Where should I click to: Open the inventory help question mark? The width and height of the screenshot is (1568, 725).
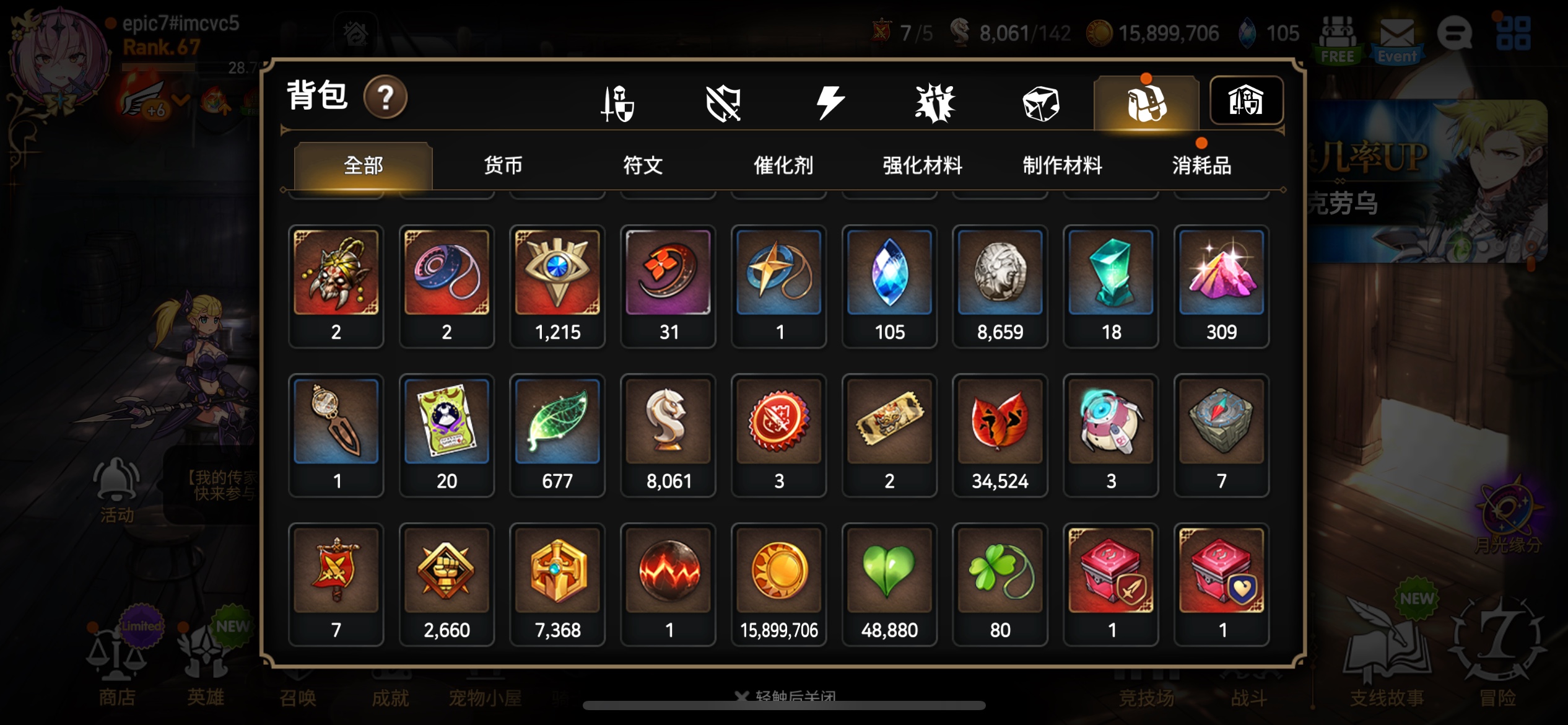[385, 97]
